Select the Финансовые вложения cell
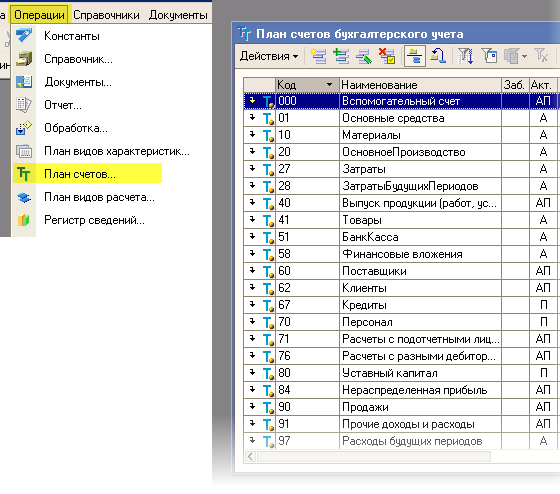Viewport: 560px width, 494px height. click(420, 254)
